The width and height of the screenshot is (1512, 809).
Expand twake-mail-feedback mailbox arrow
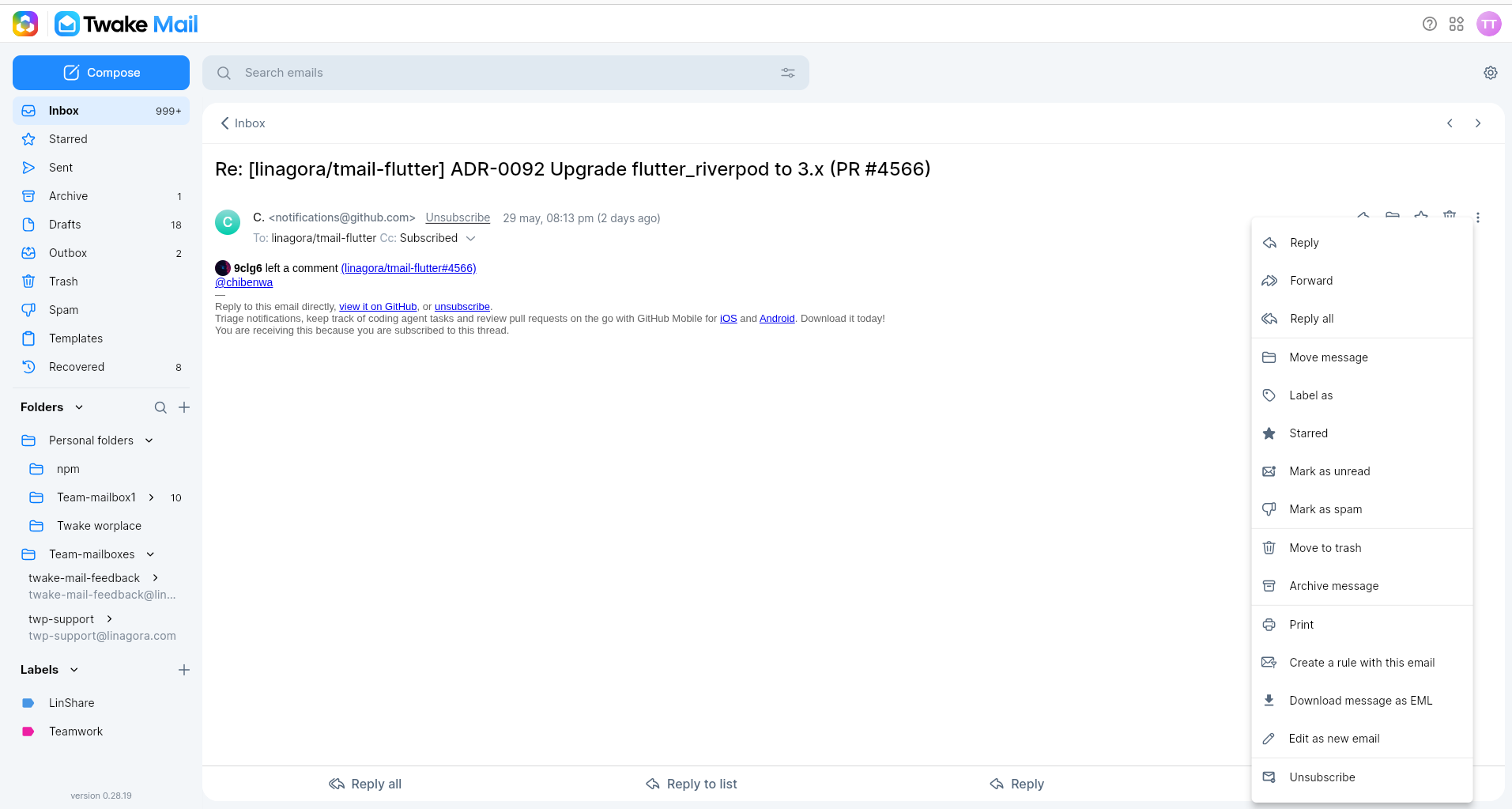(x=156, y=578)
